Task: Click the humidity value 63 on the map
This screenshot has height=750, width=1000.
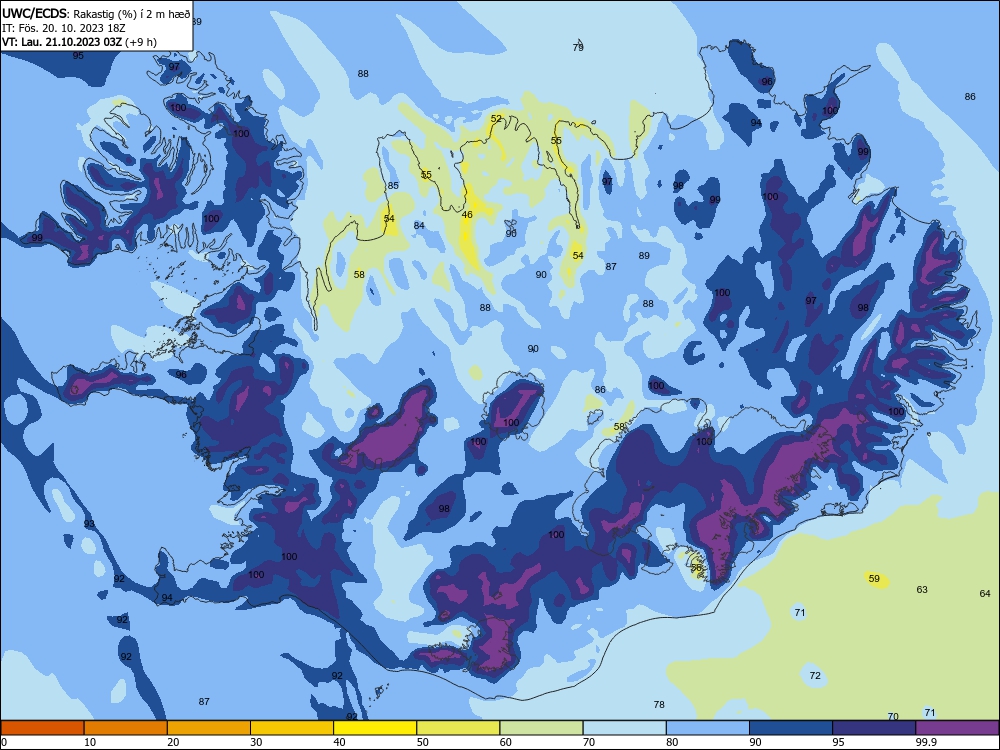Action: coord(922,590)
